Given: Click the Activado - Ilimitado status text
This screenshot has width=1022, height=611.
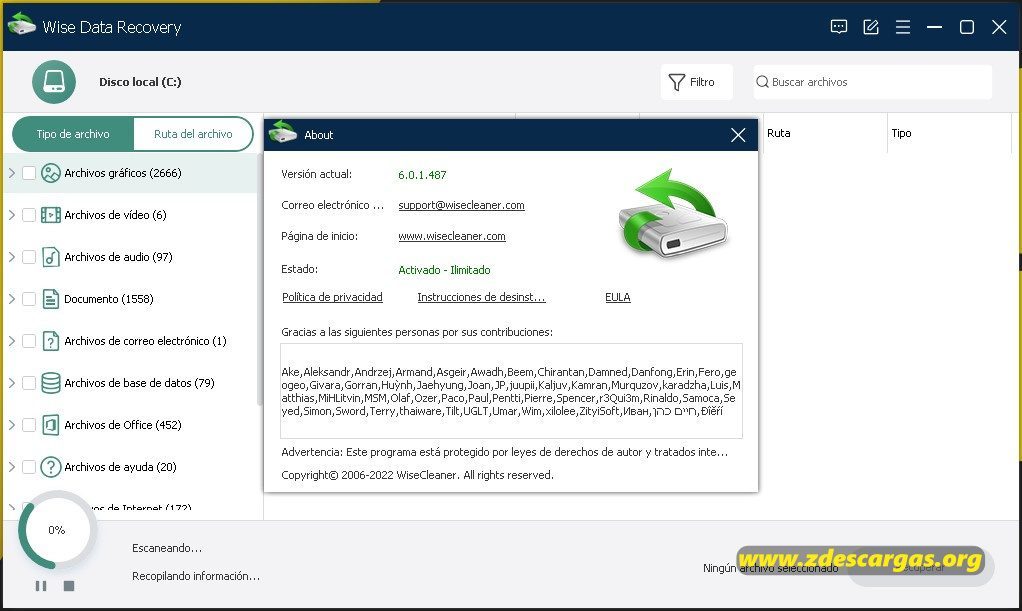Looking at the screenshot, I should click(x=444, y=270).
